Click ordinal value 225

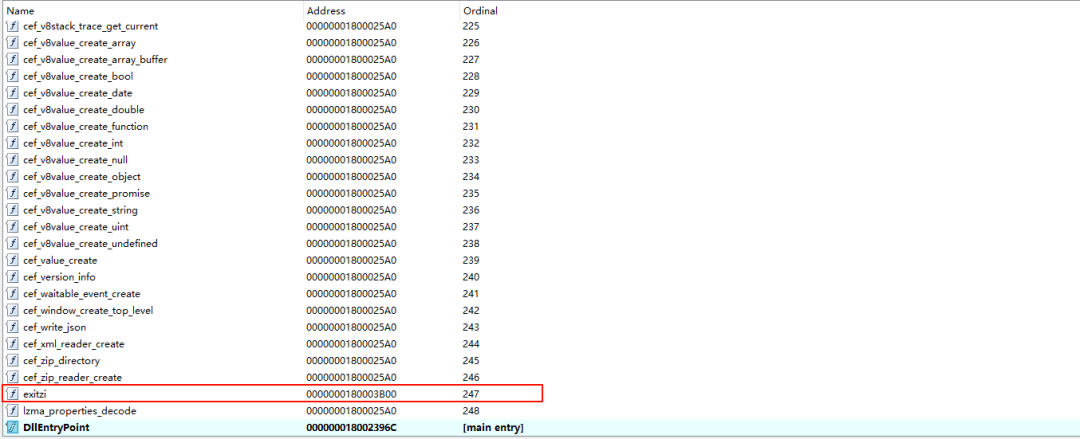[470, 26]
